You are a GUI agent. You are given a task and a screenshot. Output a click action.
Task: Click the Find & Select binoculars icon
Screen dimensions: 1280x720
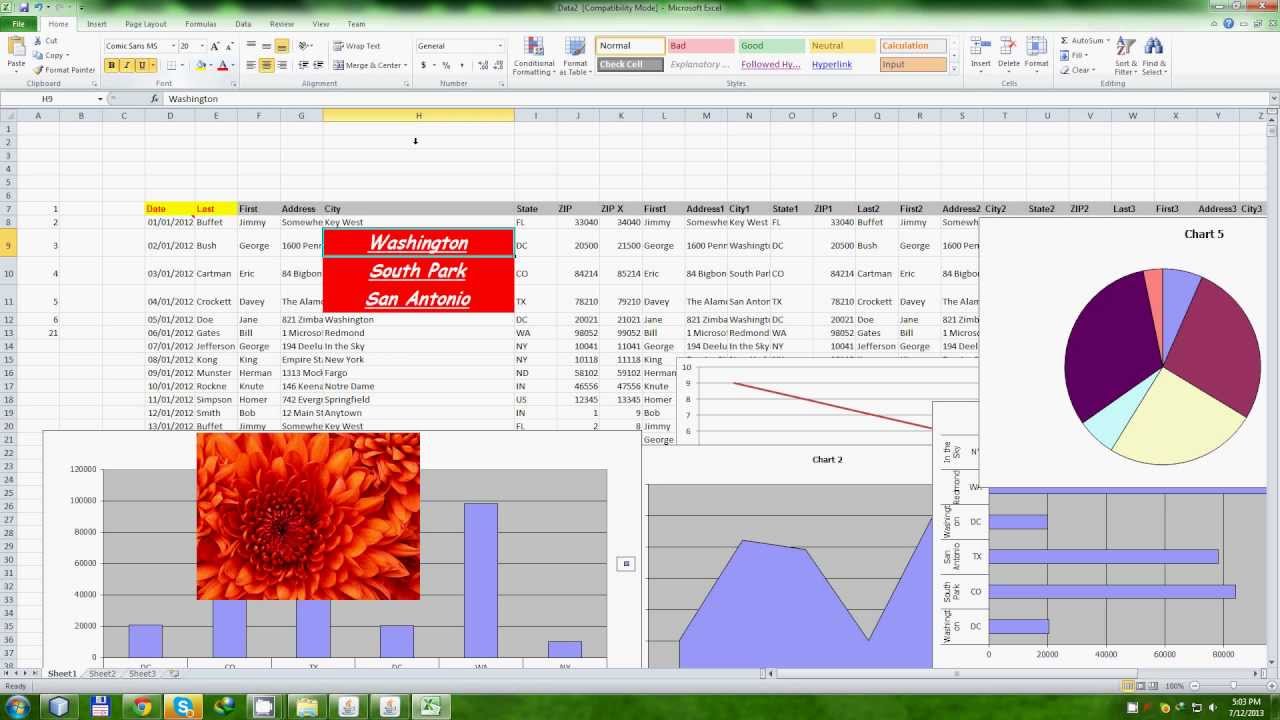point(1154,47)
